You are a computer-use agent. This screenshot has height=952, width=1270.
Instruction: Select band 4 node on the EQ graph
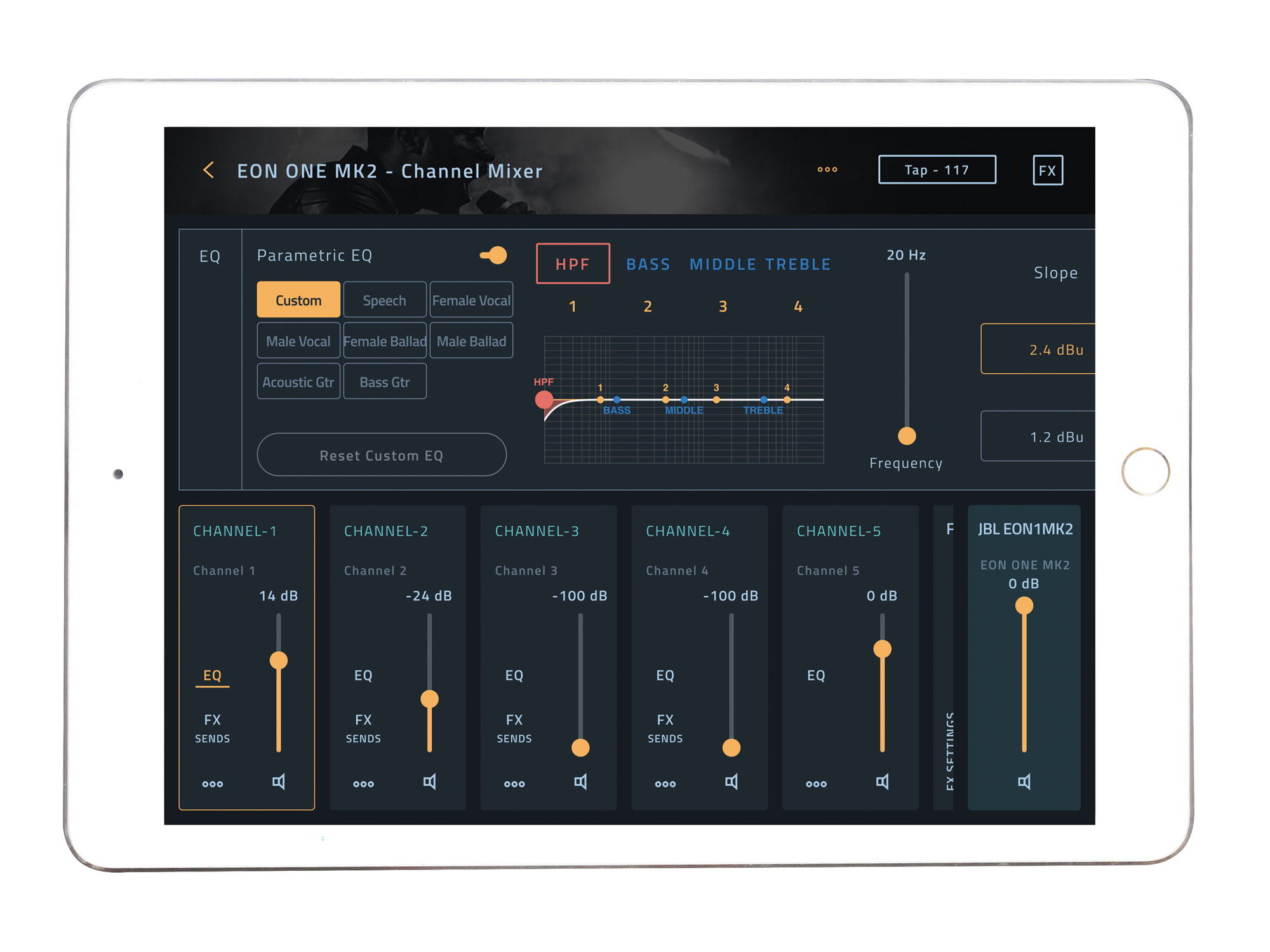click(x=787, y=400)
